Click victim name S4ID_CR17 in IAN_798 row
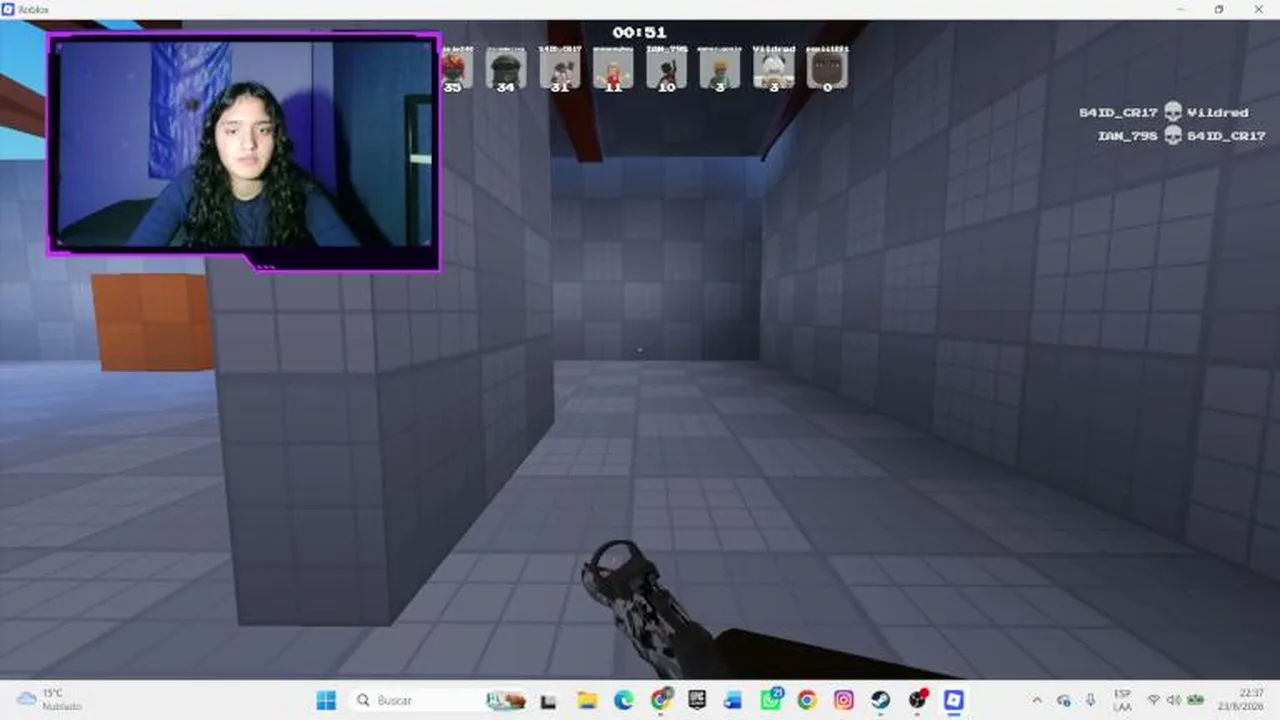Viewport: 1280px width, 720px height. (x=1227, y=135)
